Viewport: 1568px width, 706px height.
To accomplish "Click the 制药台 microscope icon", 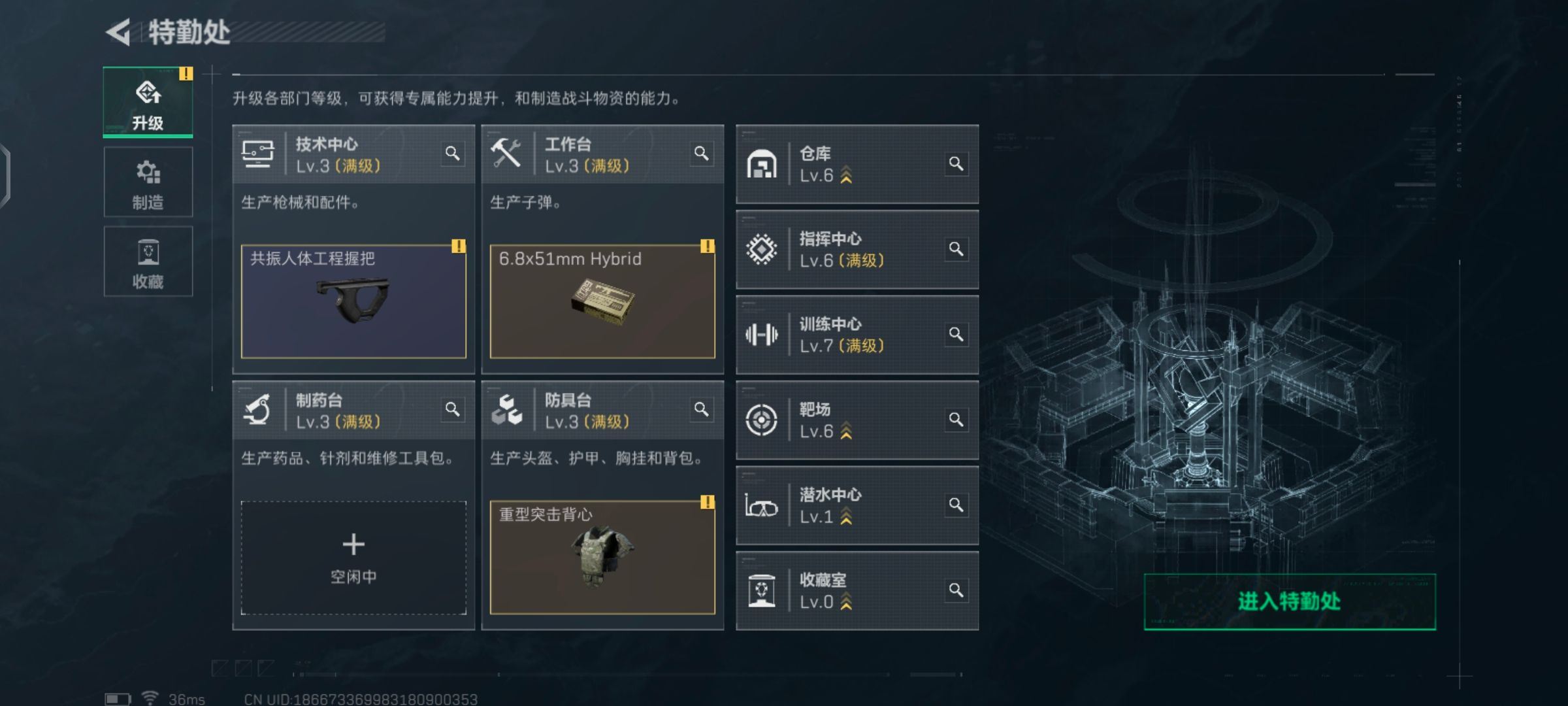I will pyautogui.click(x=257, y=410).
